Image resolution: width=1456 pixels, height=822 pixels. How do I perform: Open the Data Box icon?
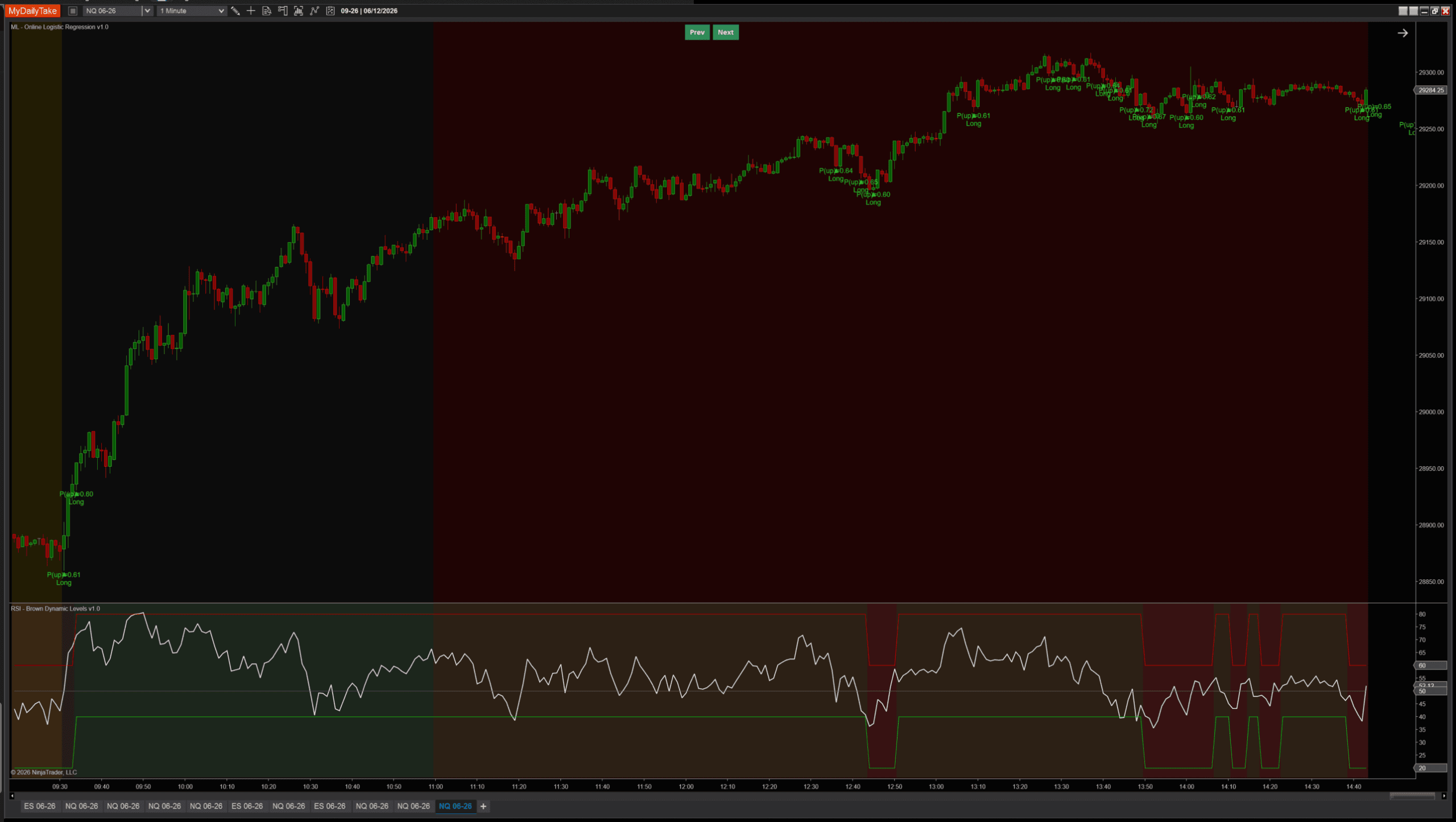(267, 11)
